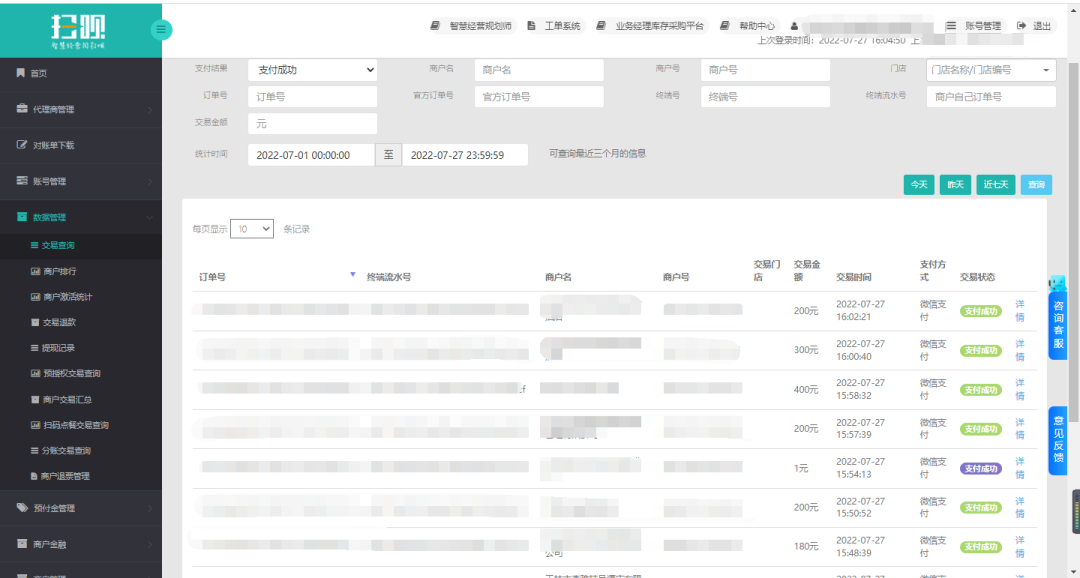This screenshot has height=578, width=1080.
Task: Focus the 商户名 input field
Action: [x=539, y=70]
